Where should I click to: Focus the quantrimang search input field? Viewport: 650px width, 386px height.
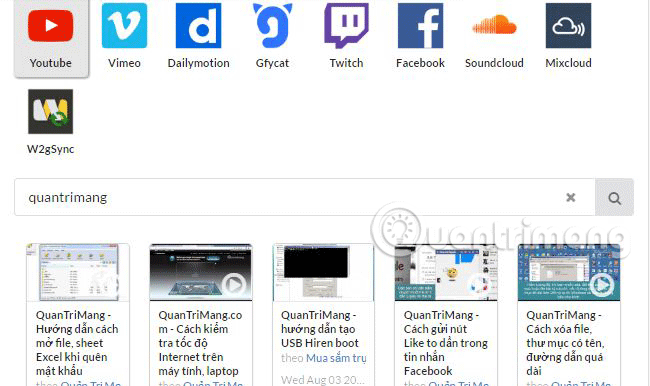[305, 197]
